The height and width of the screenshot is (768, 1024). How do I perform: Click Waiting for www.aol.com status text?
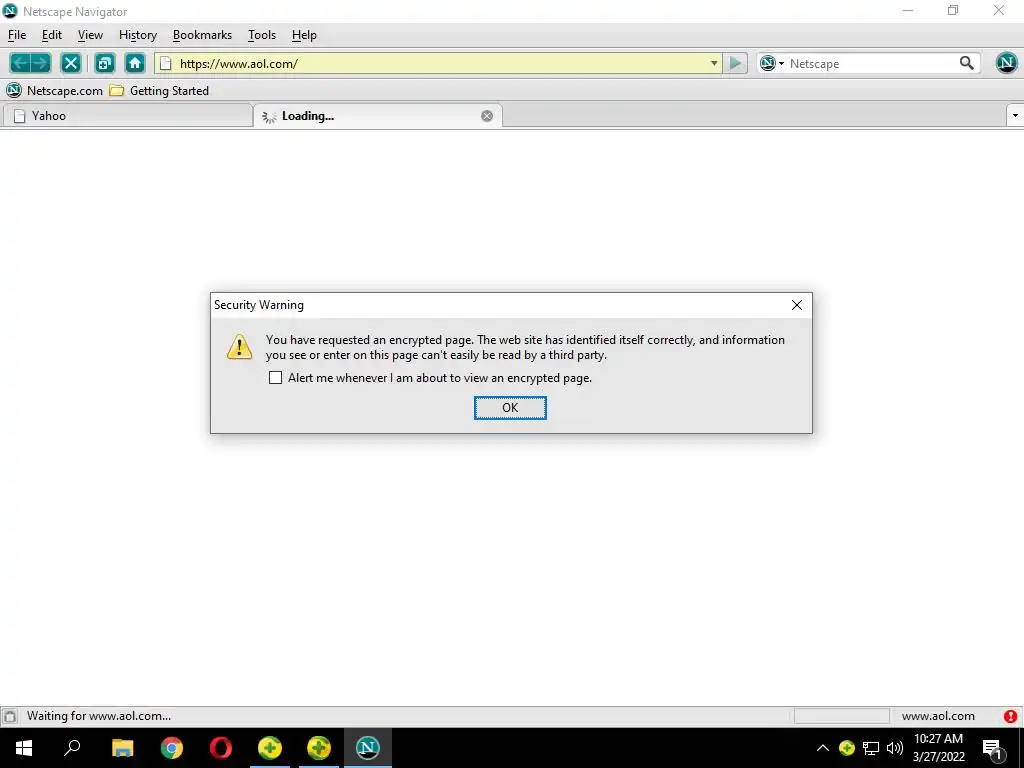click(99, 716)
